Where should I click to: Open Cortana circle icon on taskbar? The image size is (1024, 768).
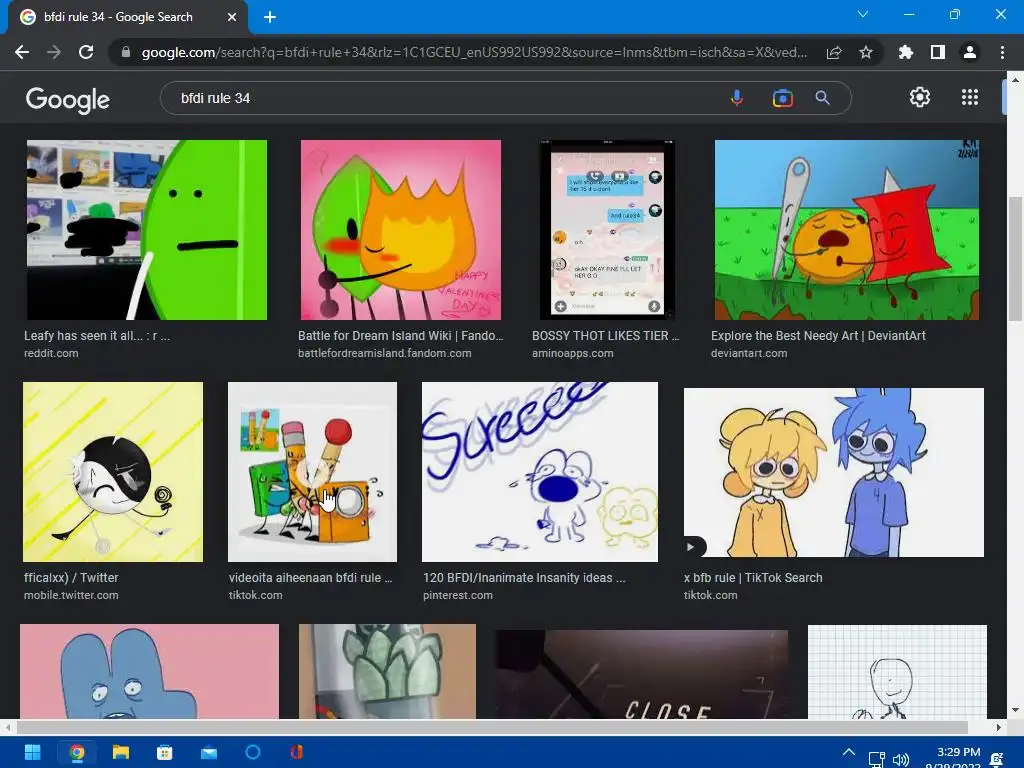click(x=253, y=753)
